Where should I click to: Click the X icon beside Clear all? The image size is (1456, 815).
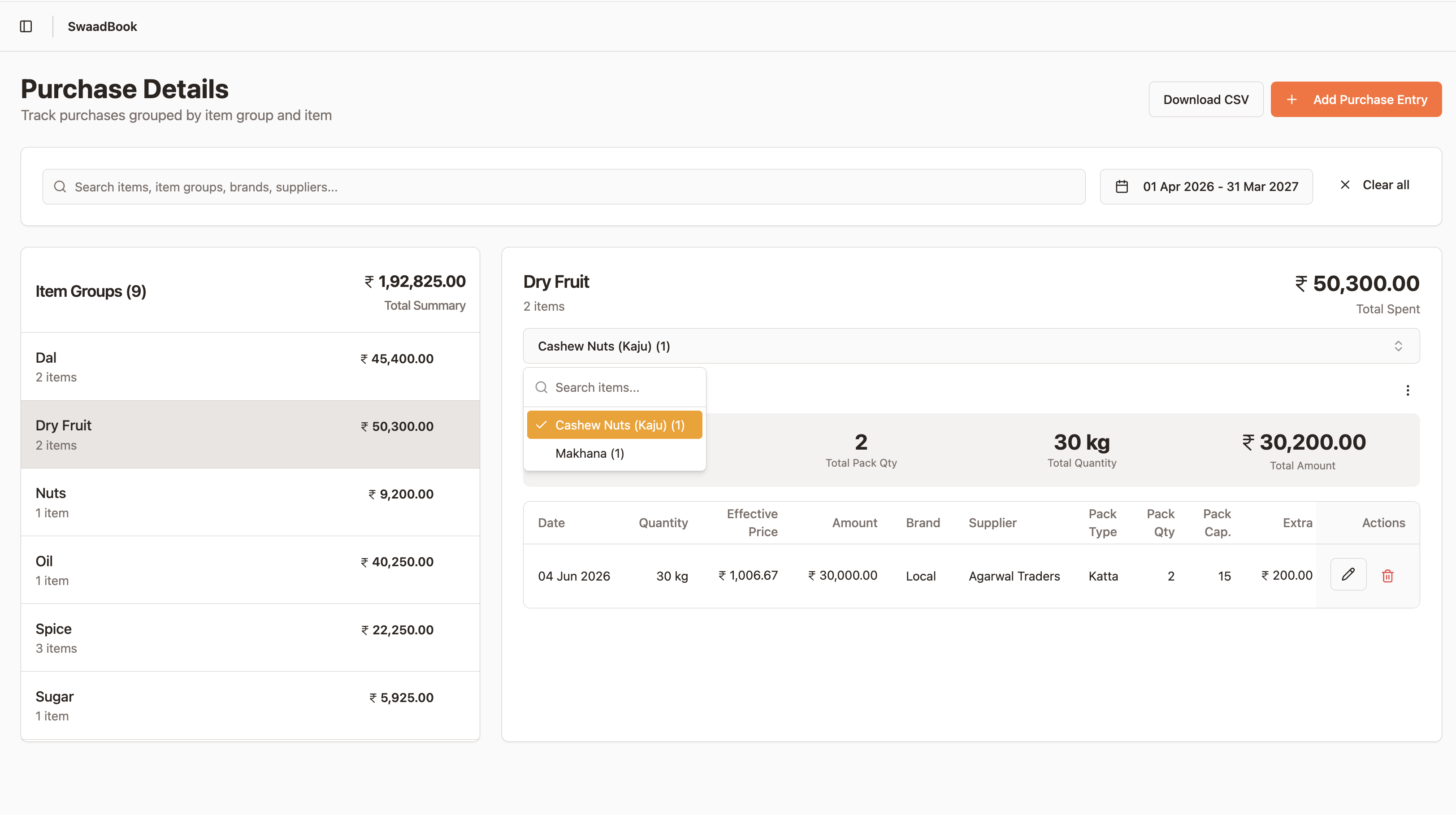pyautogui.click(x=1345, y=185)
